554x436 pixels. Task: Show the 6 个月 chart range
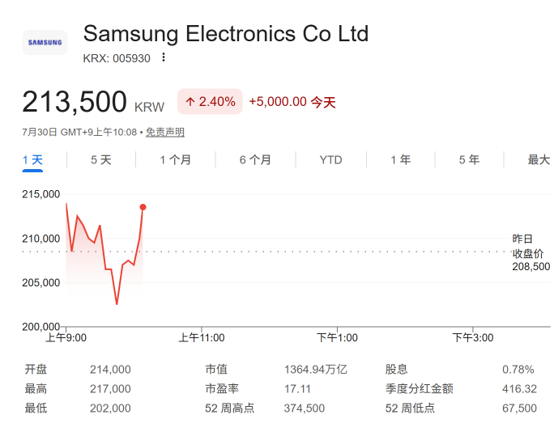255,160
